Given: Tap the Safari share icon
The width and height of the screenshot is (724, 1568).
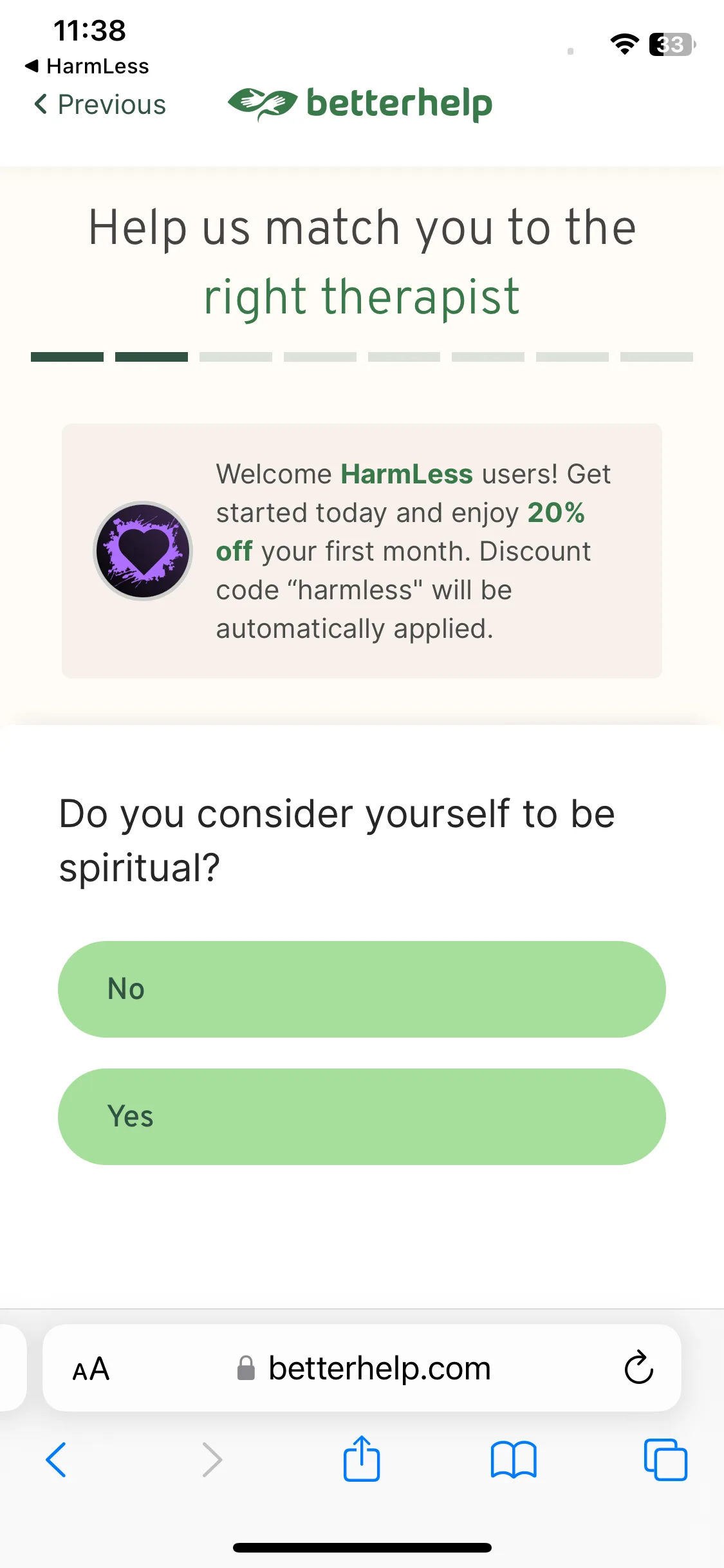Looking at the screenshot, I should [x=362, y=1459].
